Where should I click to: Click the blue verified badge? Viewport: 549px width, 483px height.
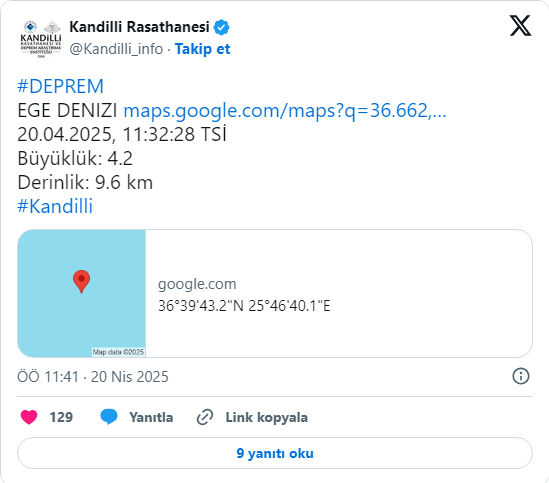point(221,27)
